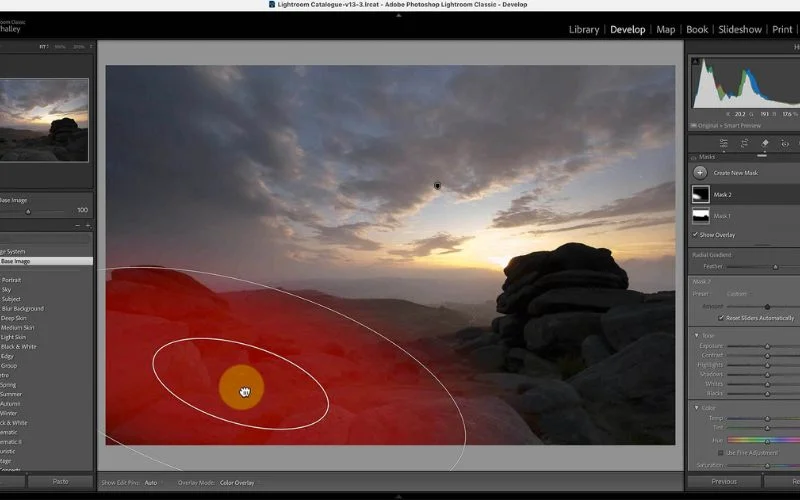The height and width of the screenshot is (500, 800).
Task: Click the Mask 2 thumbnail icon
Action: [700, 194]
